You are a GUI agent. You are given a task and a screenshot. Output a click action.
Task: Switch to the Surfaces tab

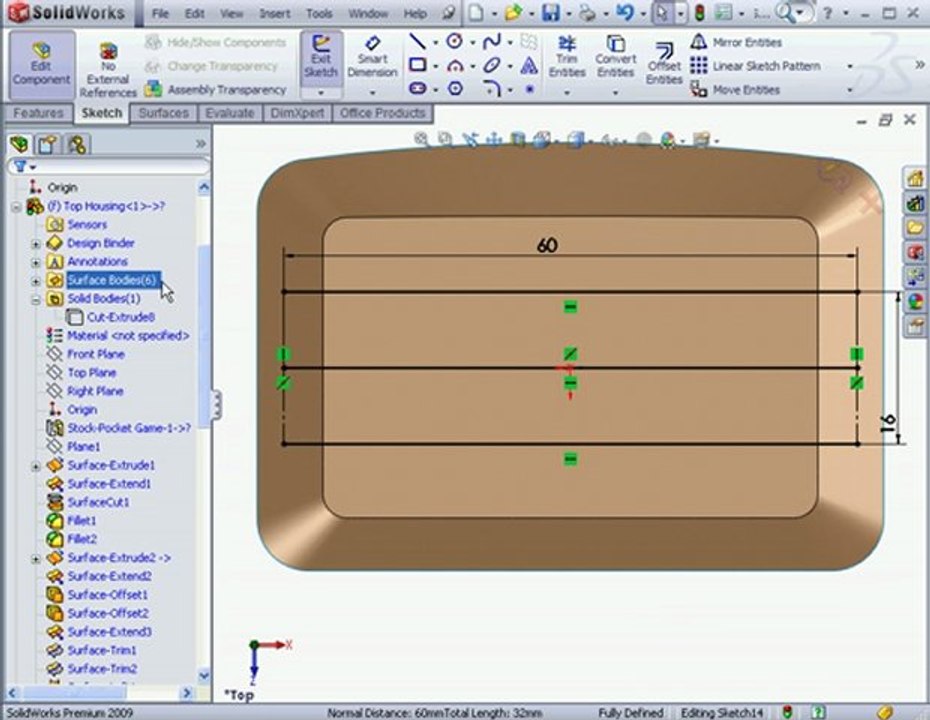(x=163, y=113)
